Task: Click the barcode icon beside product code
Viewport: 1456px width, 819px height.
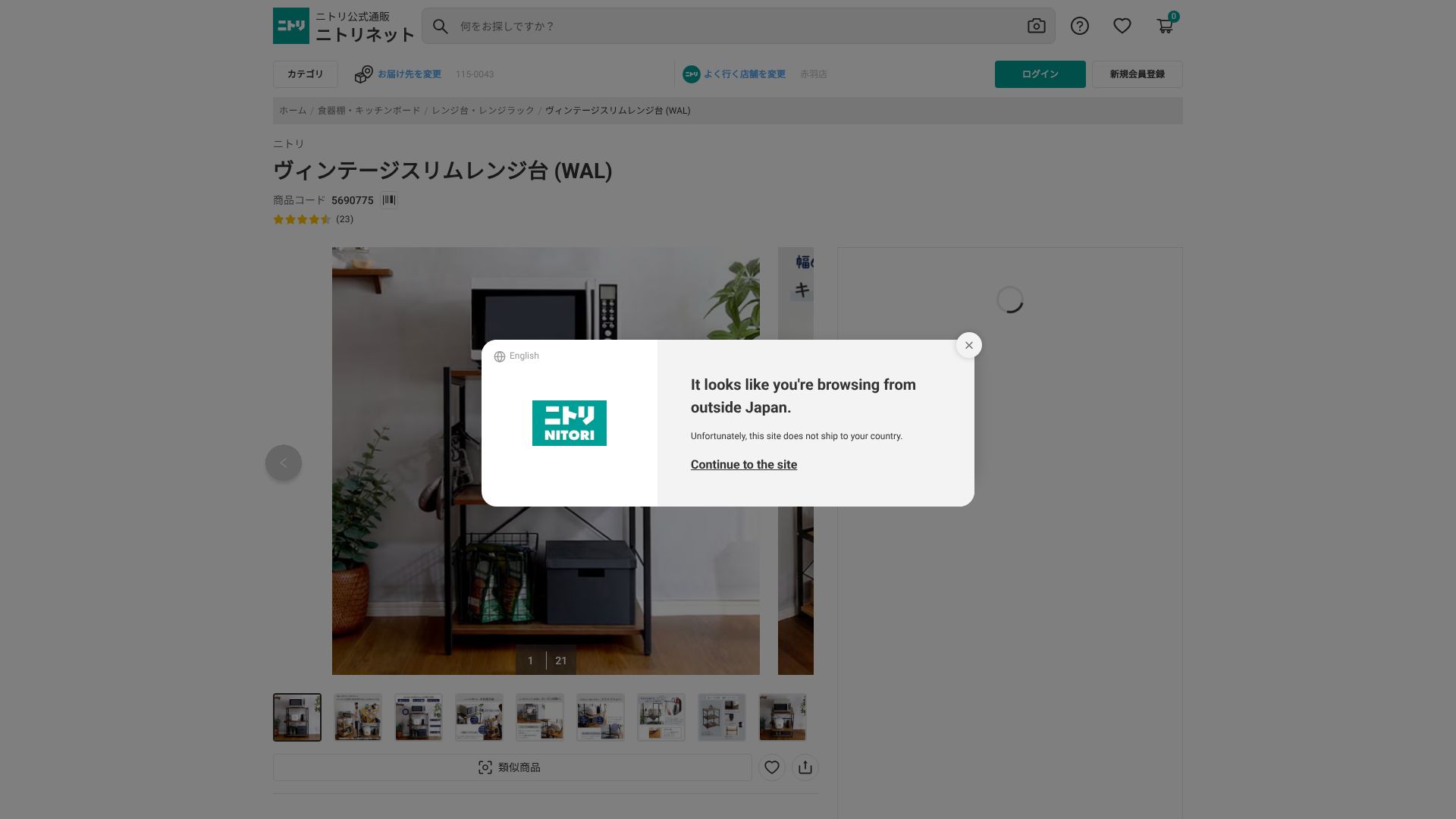Action: (389, 200)
